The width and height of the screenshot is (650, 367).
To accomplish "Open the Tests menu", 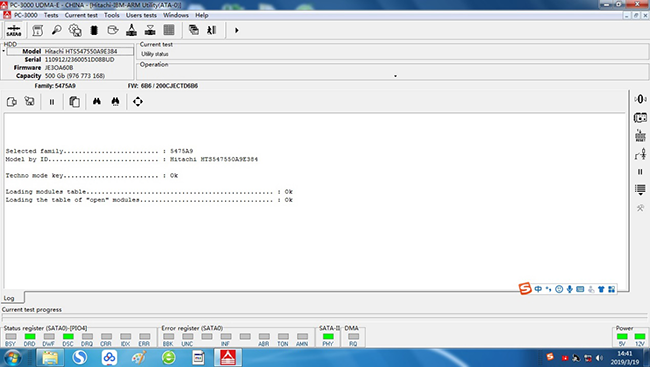I will point(51,15).
